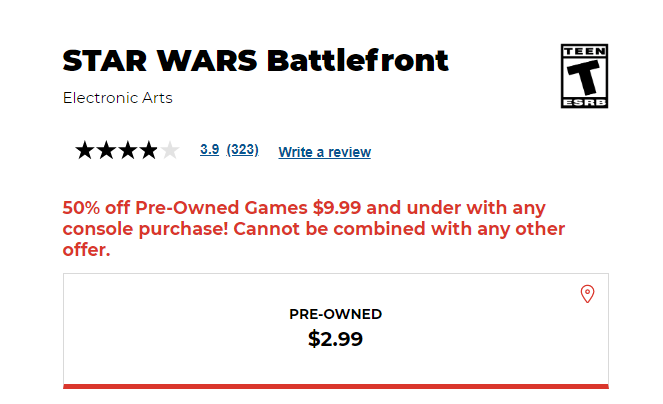Viewport: 663px width, 404px height.
Task: Click the large T in the rating badge
Action: click(x=585, y=75)
